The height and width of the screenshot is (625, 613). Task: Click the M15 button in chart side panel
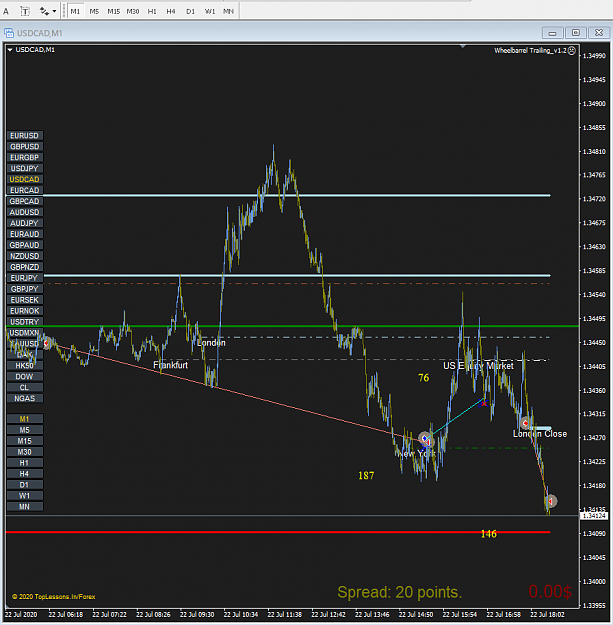click(25, 441)
